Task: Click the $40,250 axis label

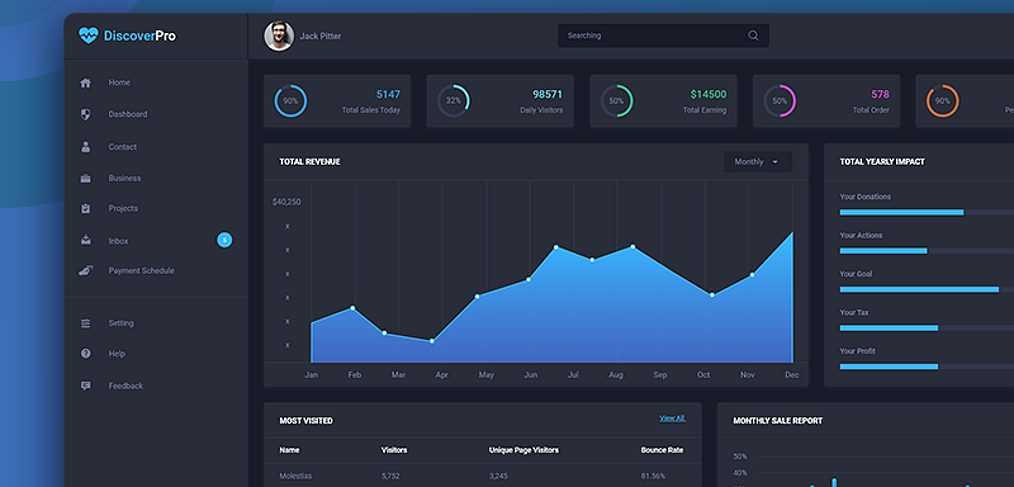Action: [x=286, y=202]
